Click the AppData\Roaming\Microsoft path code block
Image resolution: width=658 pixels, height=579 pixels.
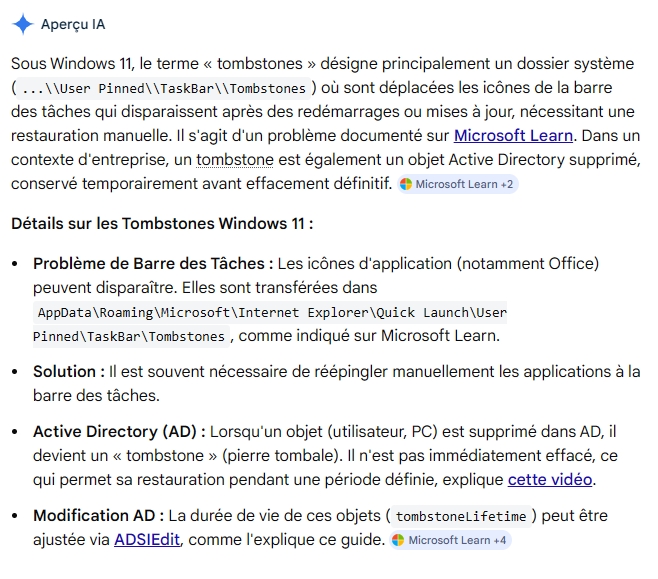pyautogui.click(x=270, y=313)
